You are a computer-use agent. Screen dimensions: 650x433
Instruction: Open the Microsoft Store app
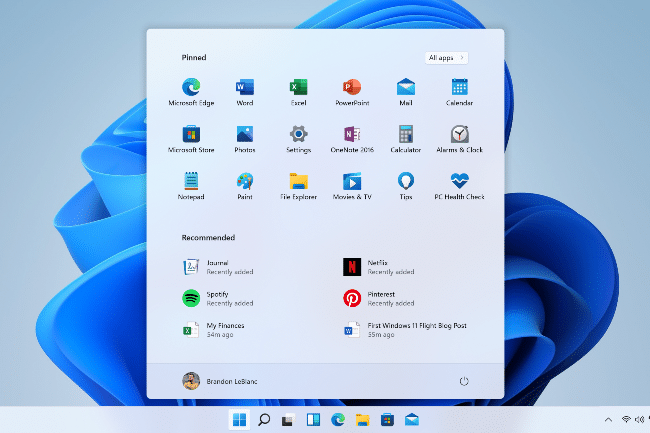pyautogui.click(x=191, y=135)
